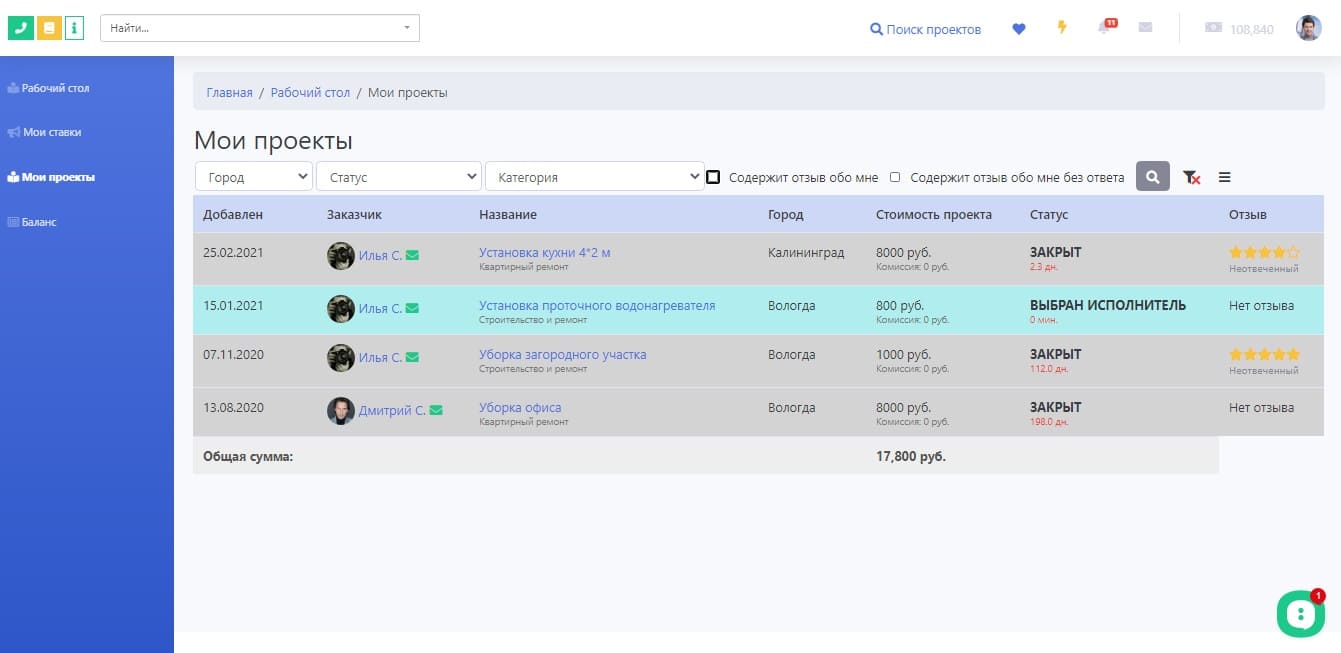The height and width of the screenshot is (653, 1341).
Task: Click the lightning bolt icon
Action: click(x=1062, y=28)
